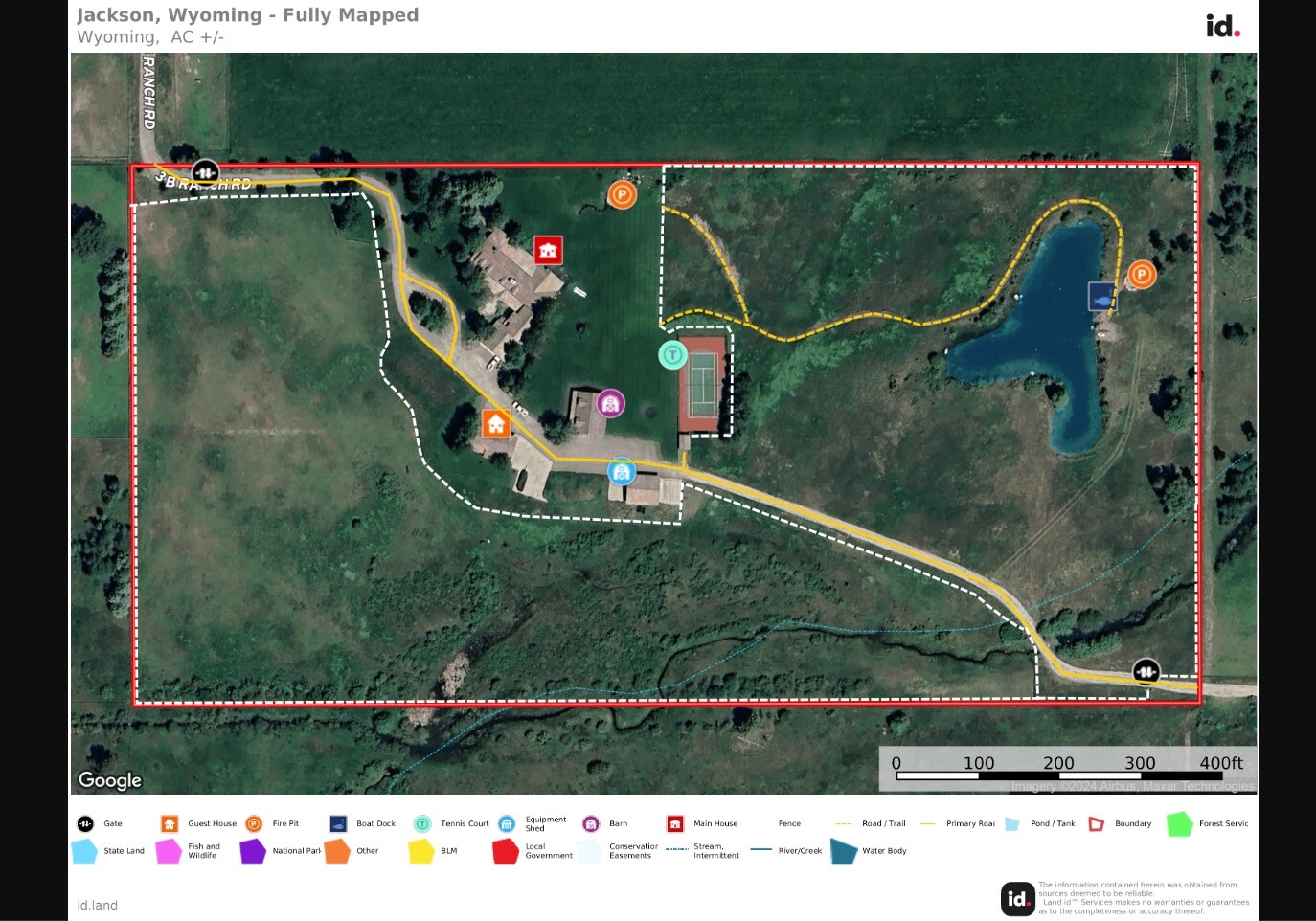The width and height of the screenshot is (1316, 921).
Task: Click the Gate marker at the bottom-right boundary
Action: point(1146,672)
